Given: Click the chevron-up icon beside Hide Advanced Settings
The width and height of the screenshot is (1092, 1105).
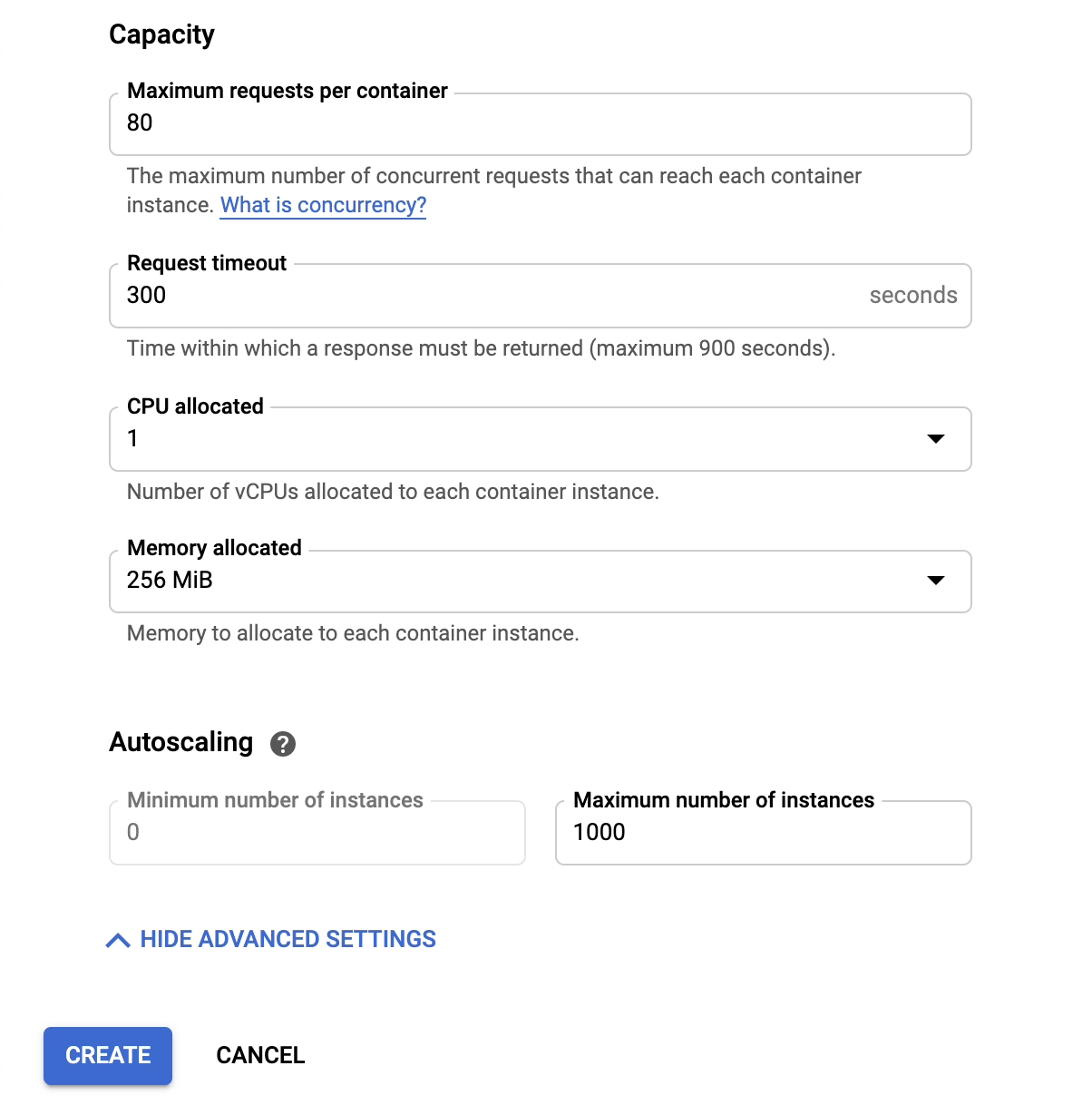Looking at the screenshot, I should tap(118, 940).
